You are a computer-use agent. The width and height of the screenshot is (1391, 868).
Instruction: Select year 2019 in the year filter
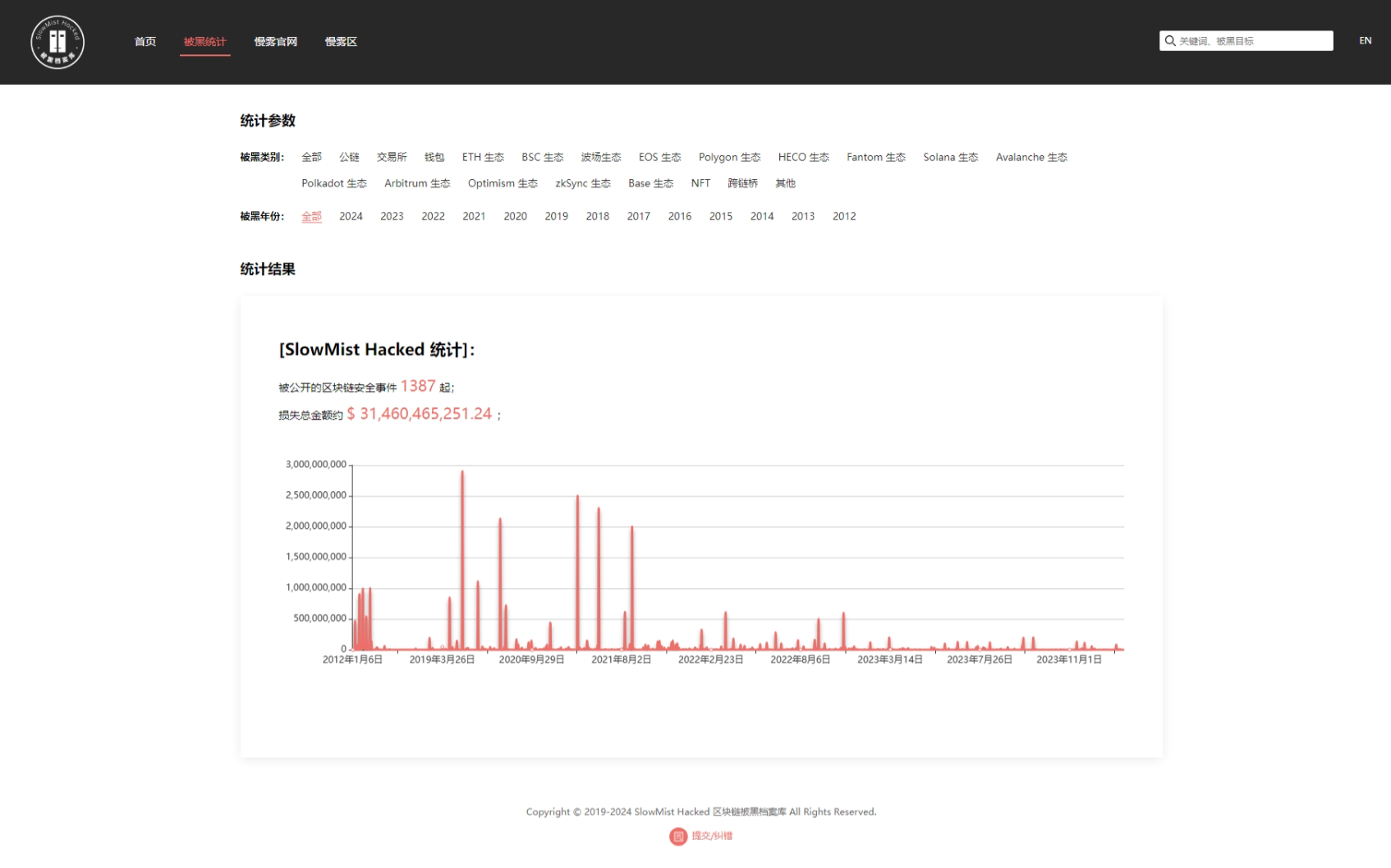(x=556, y=216)
